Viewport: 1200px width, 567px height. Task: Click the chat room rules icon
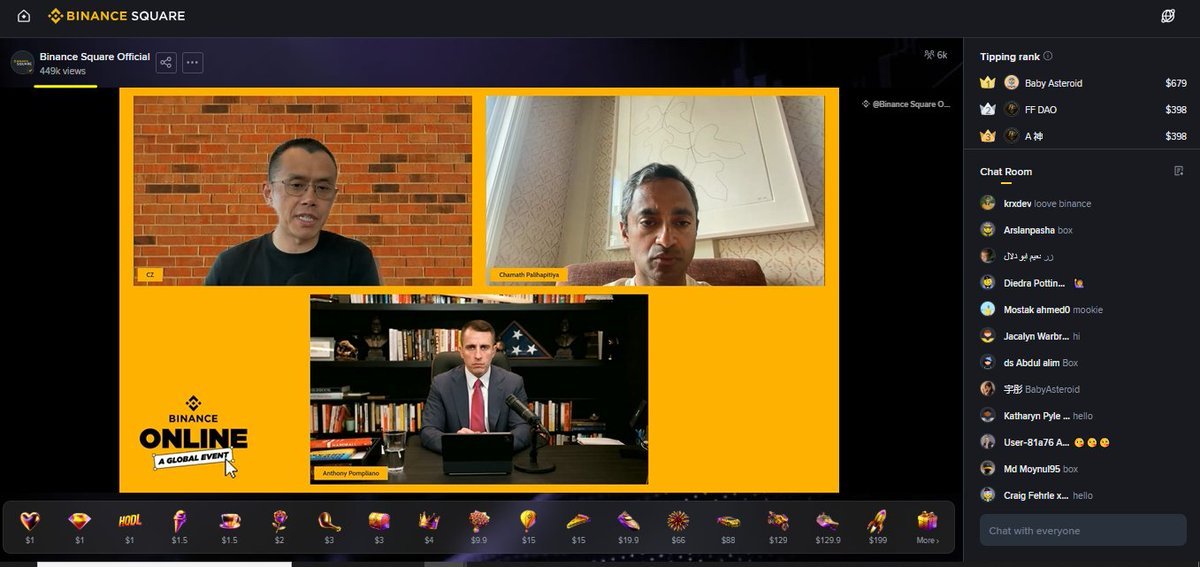coord(1179,171)
